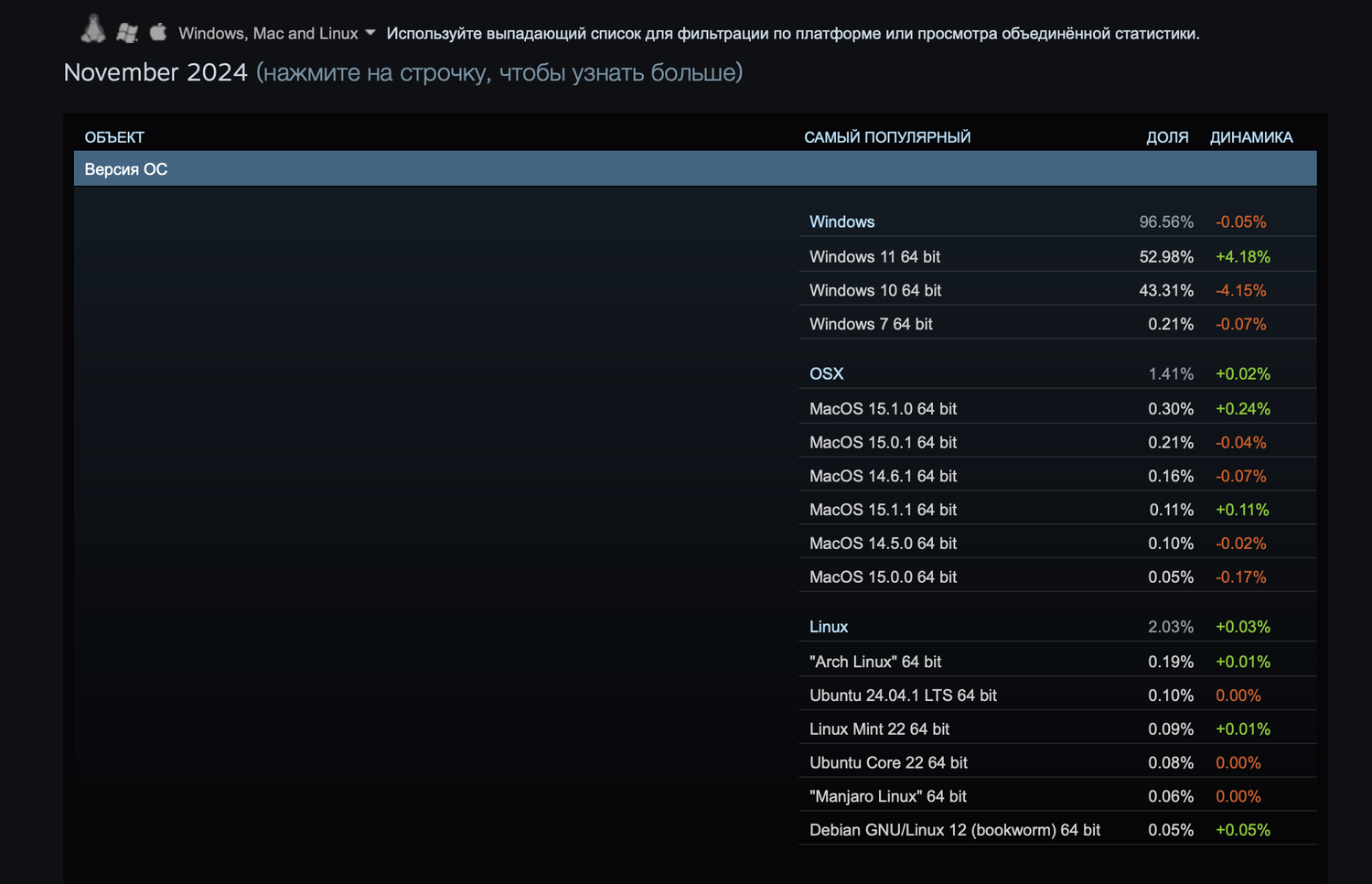Click the Linux total share "2.03%"

[1171, 628]
